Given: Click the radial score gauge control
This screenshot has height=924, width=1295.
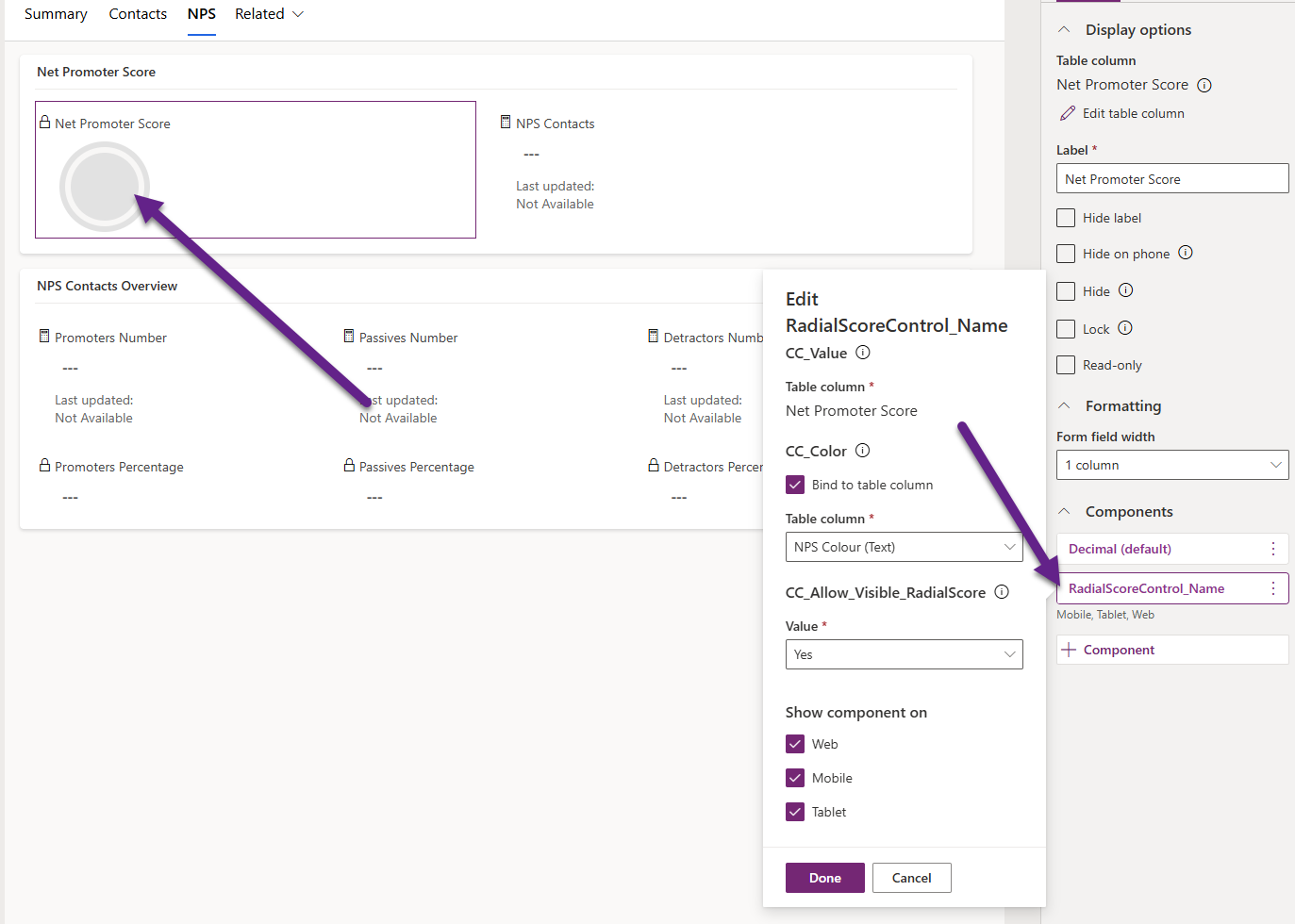Looking at the screenshot, I should click(x=104, y=187).
